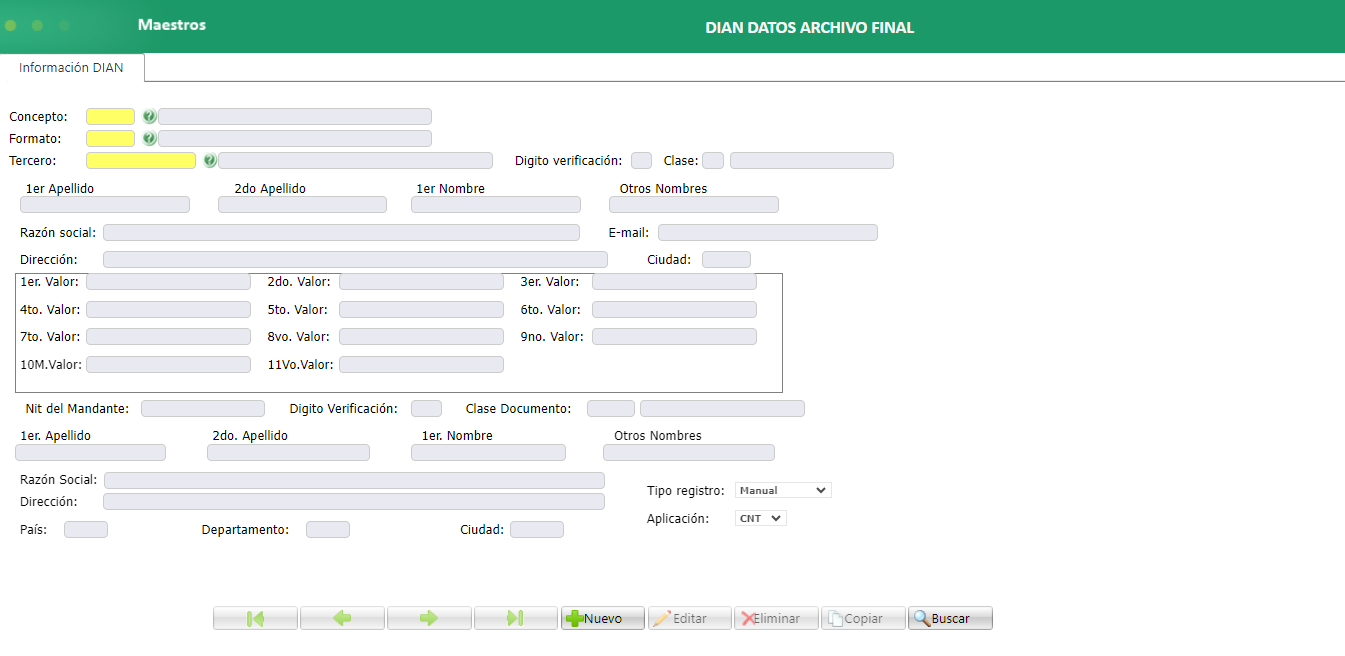Go to first record navigation button
Screen dimensions: 1345x656
pos(255,618)
